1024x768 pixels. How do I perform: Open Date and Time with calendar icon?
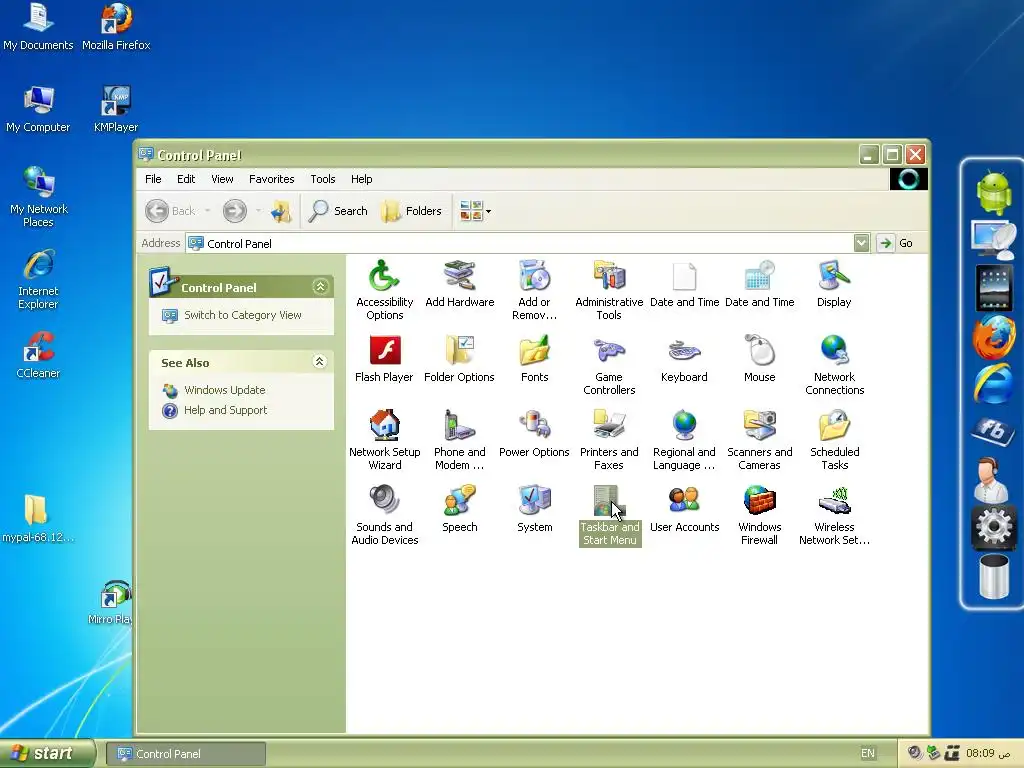point(759,283)
